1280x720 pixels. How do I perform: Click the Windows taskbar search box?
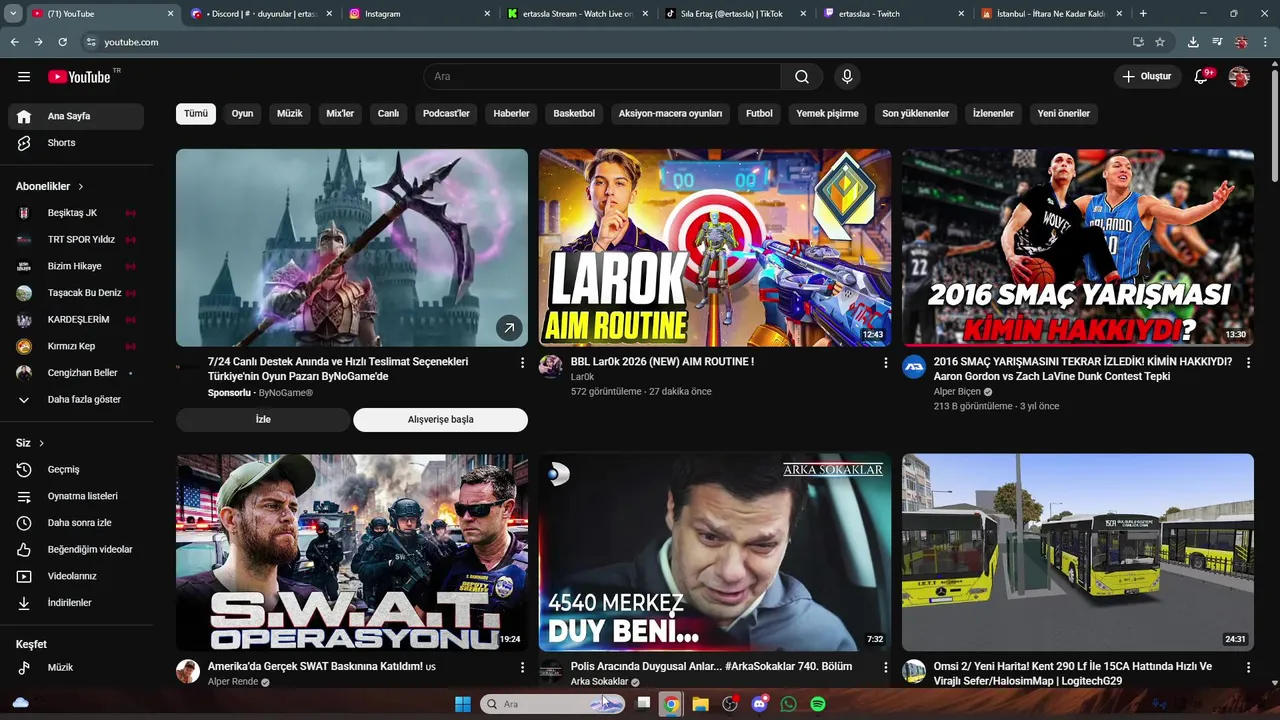553,704
